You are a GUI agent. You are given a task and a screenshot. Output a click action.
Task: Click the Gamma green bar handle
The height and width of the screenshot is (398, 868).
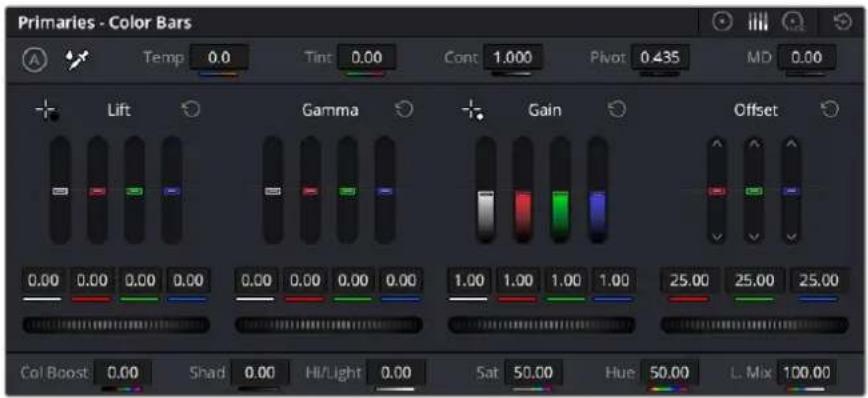point(347,191)
